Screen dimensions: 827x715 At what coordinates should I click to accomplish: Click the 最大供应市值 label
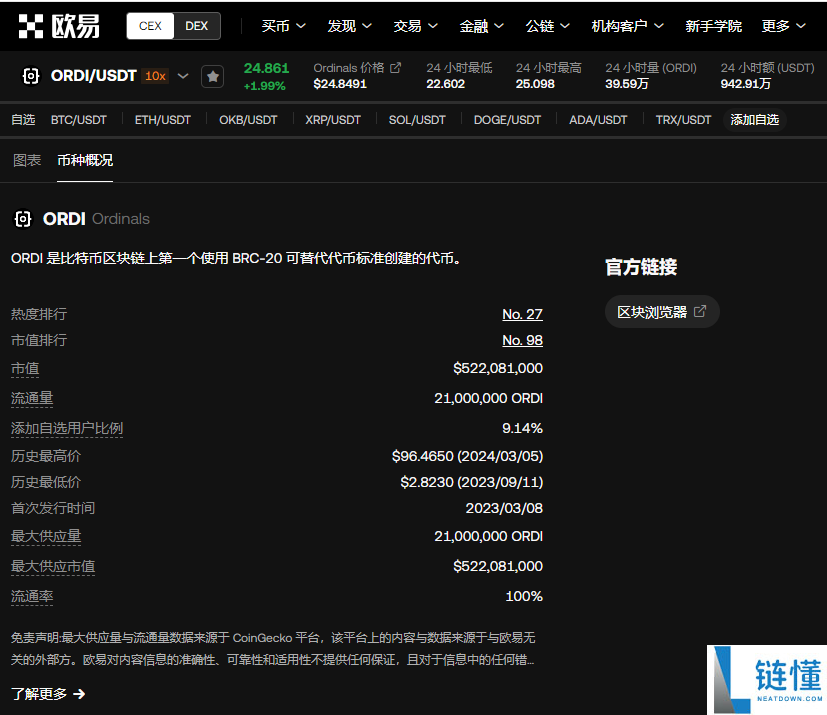53,566
